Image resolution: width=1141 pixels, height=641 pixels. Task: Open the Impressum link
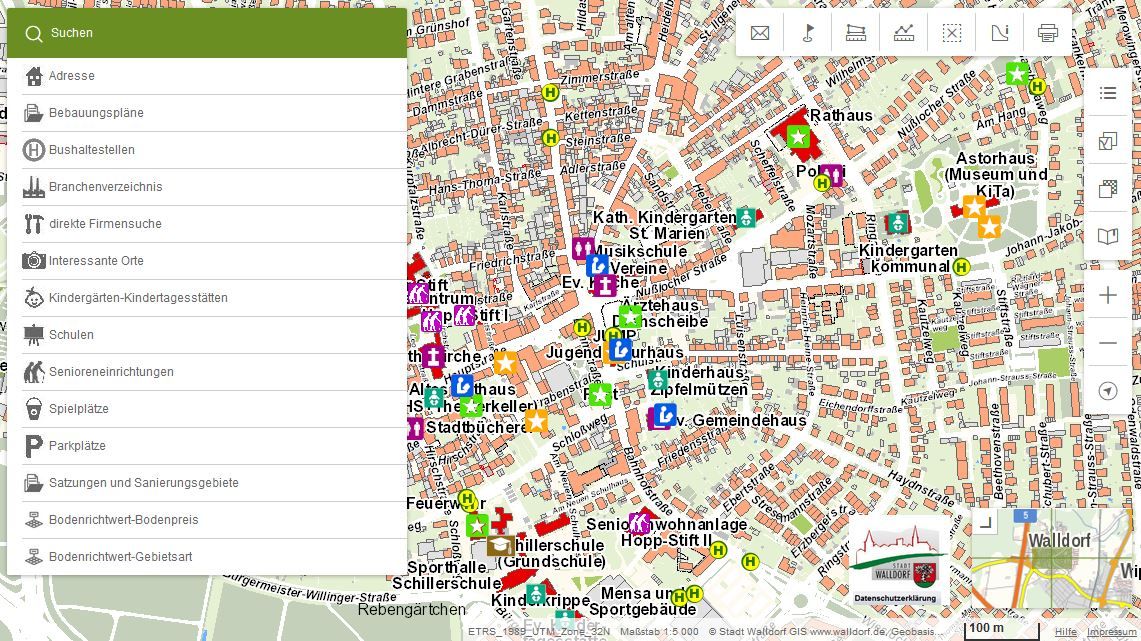[1111, 632]
